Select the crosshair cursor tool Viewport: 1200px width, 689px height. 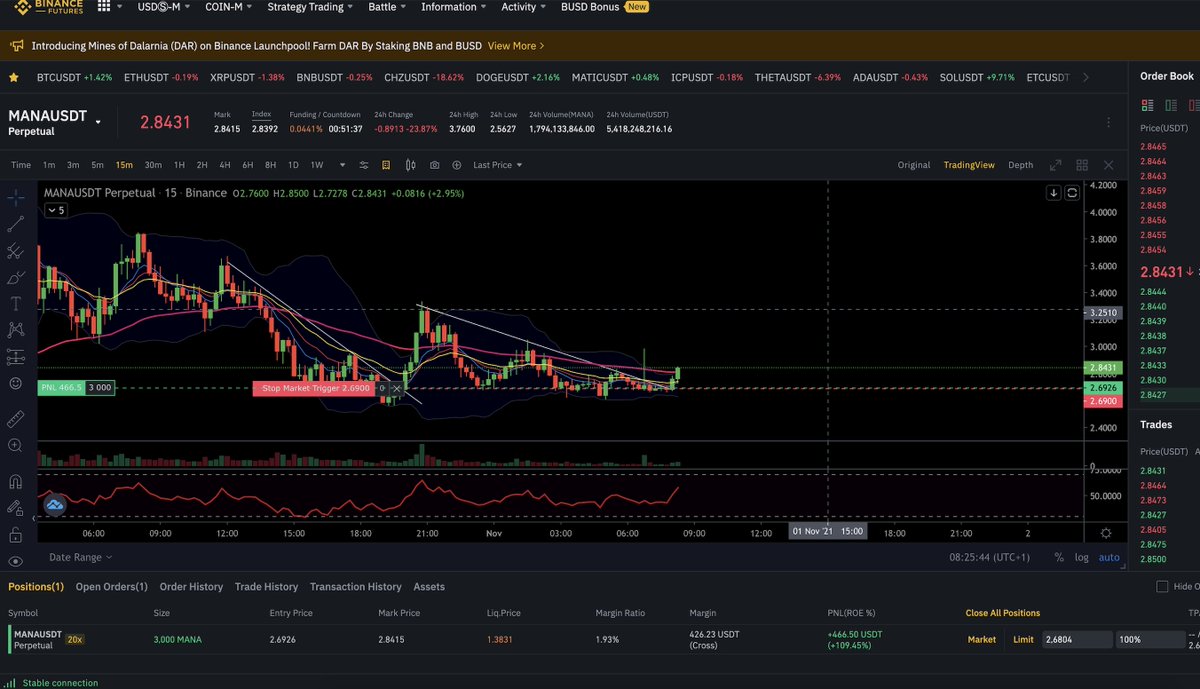(15, 197)
